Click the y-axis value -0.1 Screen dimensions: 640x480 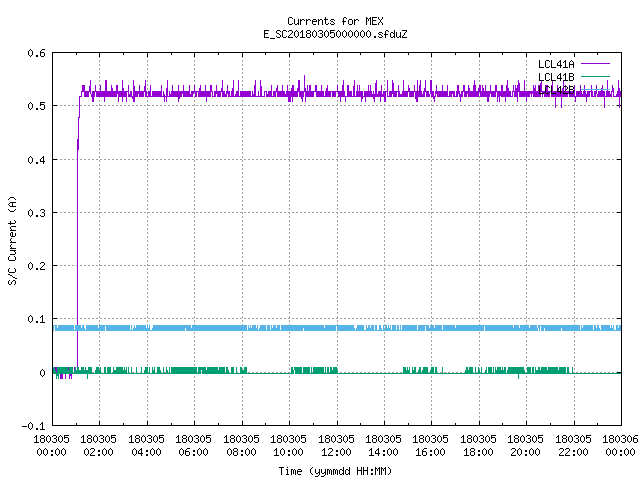(x=33, y=426)
